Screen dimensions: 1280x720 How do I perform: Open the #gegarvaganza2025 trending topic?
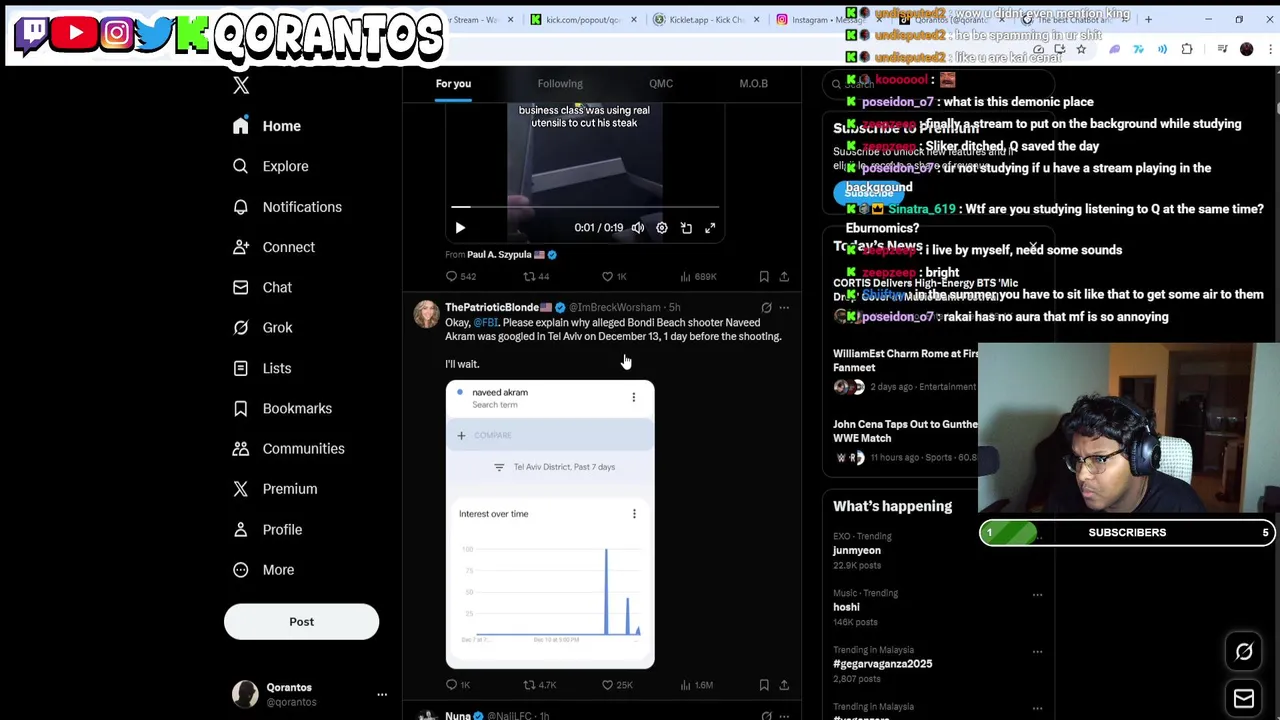[882, 664]
